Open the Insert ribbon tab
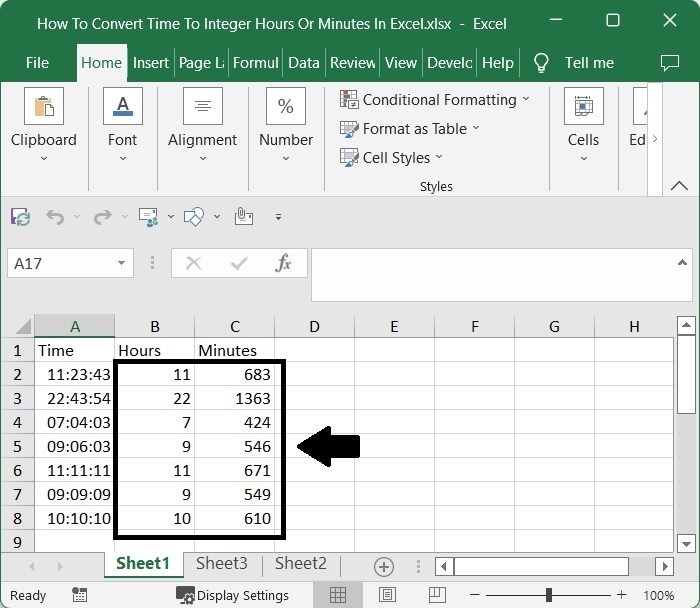This screenshot has width=700, height=608. click(x=151, y=62)
